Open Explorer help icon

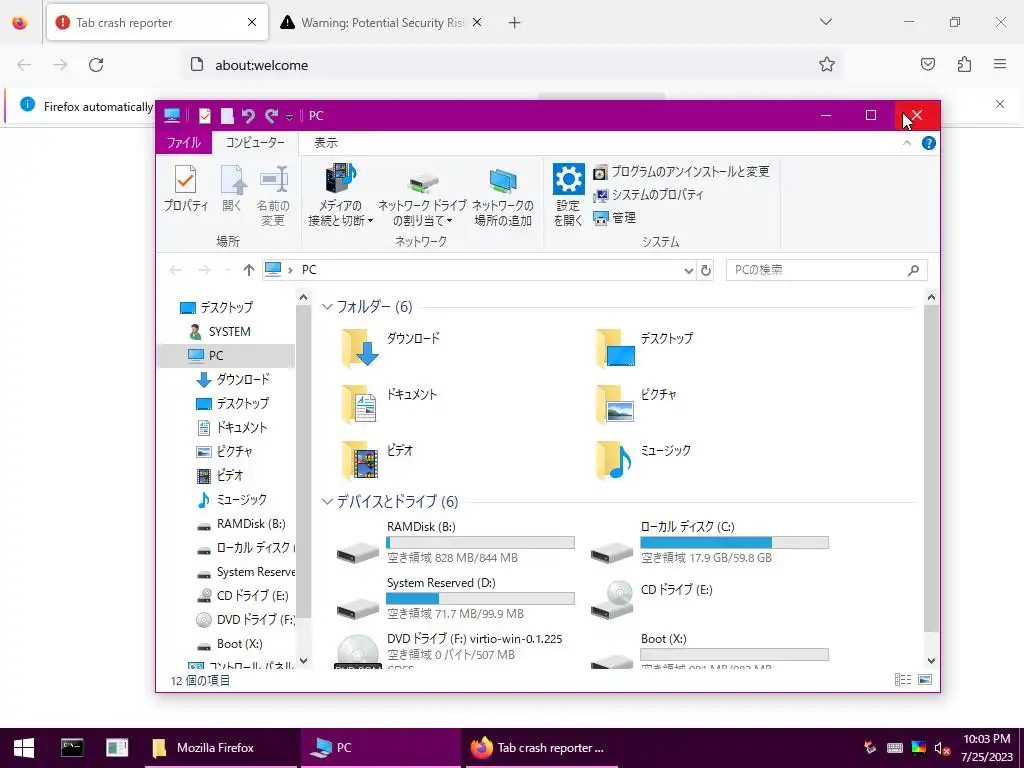click(928, 143)
